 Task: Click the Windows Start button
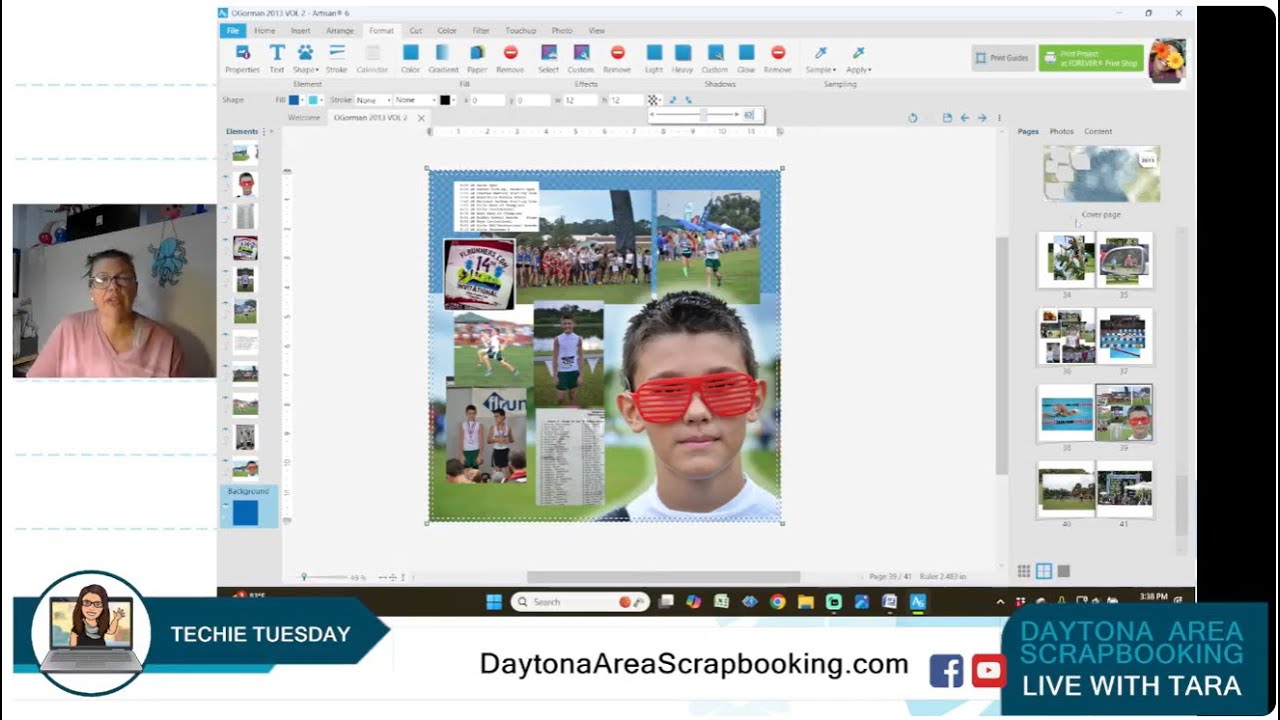pyautogui.click(x=493, y=602)
